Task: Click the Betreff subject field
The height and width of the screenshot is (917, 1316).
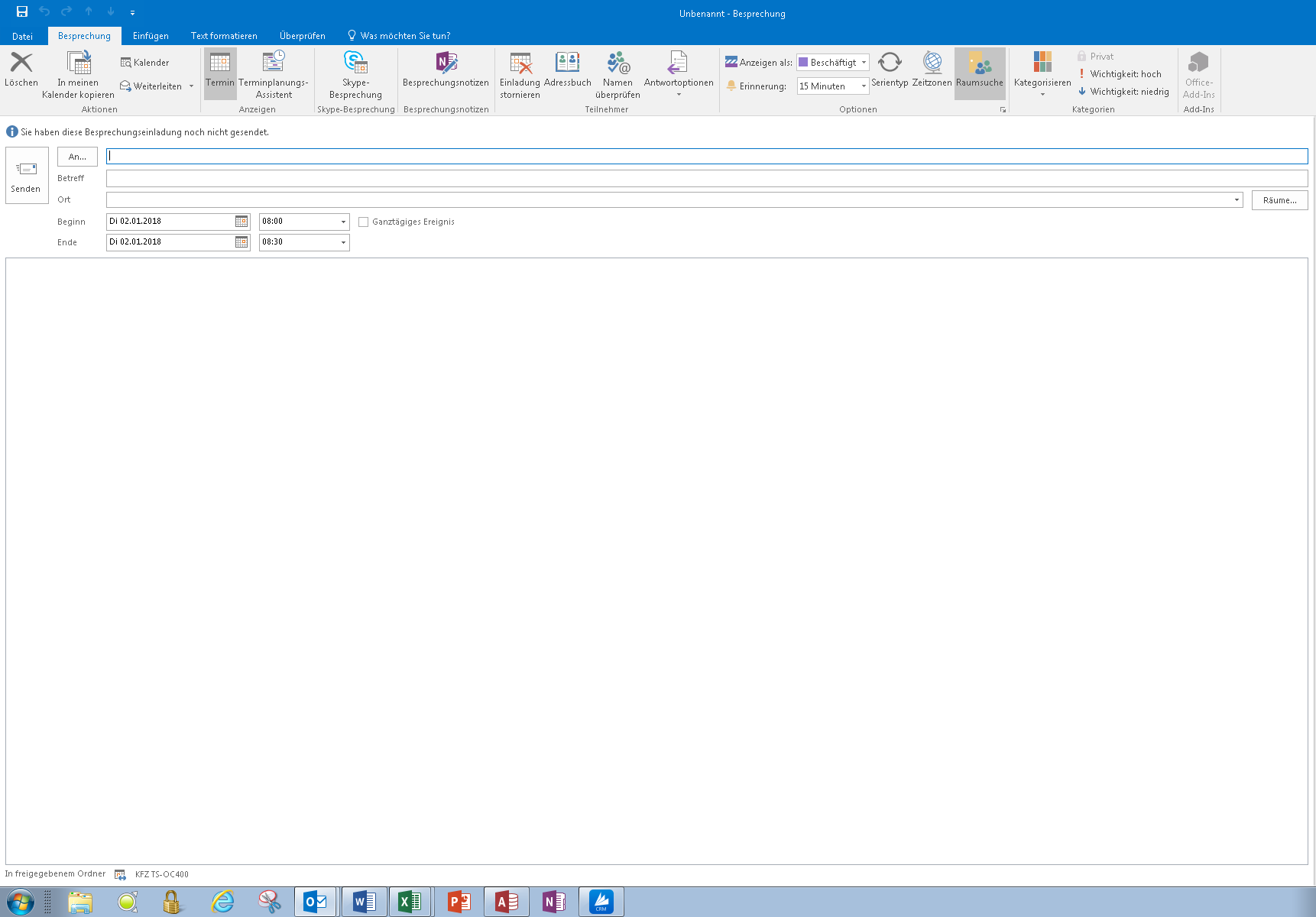Action: [x=707, y=178]
